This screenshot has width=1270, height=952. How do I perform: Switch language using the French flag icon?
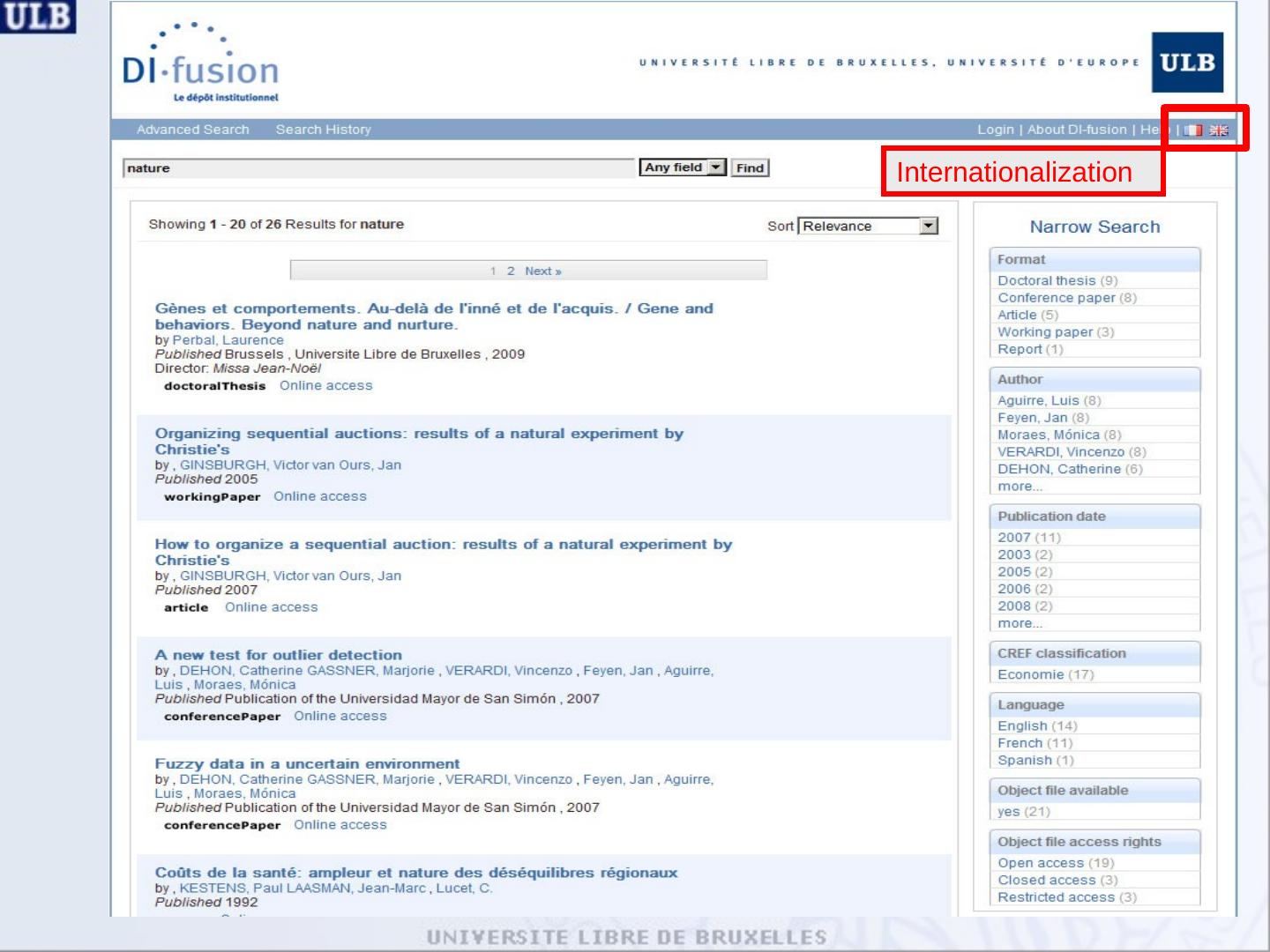(1193, 130)
